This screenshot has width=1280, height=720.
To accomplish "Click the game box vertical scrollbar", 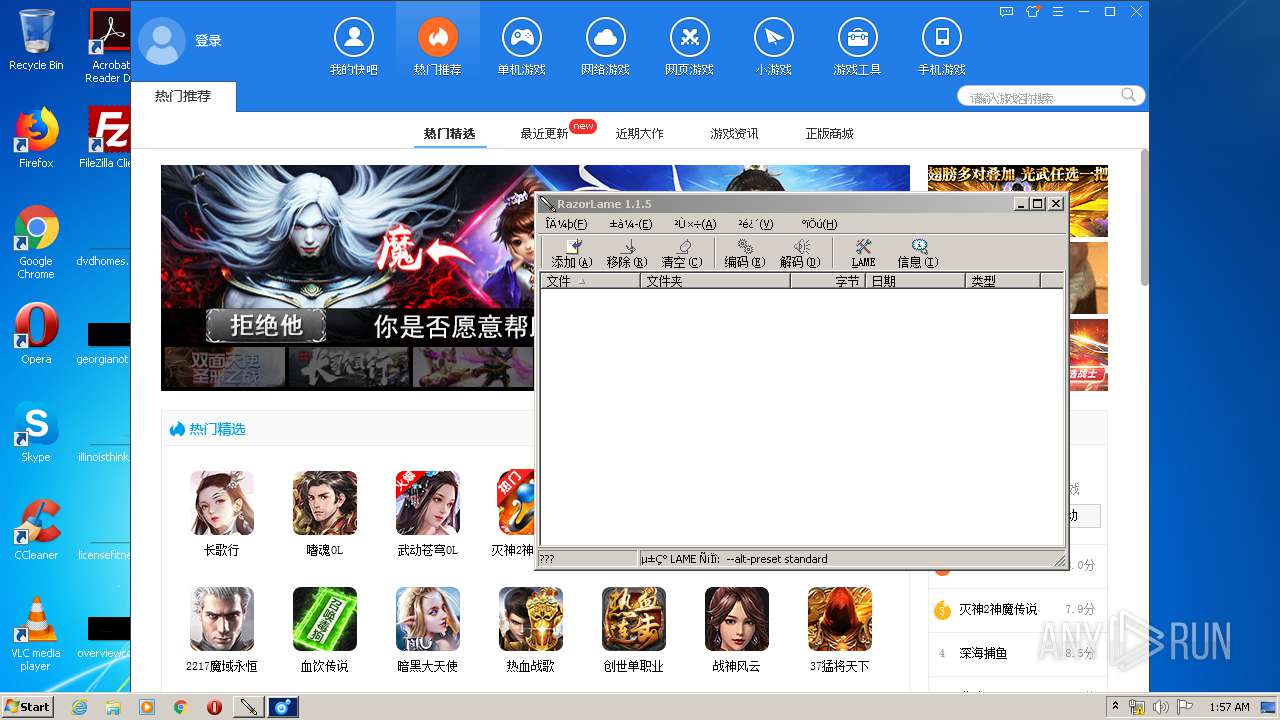I will point(1144,217).
